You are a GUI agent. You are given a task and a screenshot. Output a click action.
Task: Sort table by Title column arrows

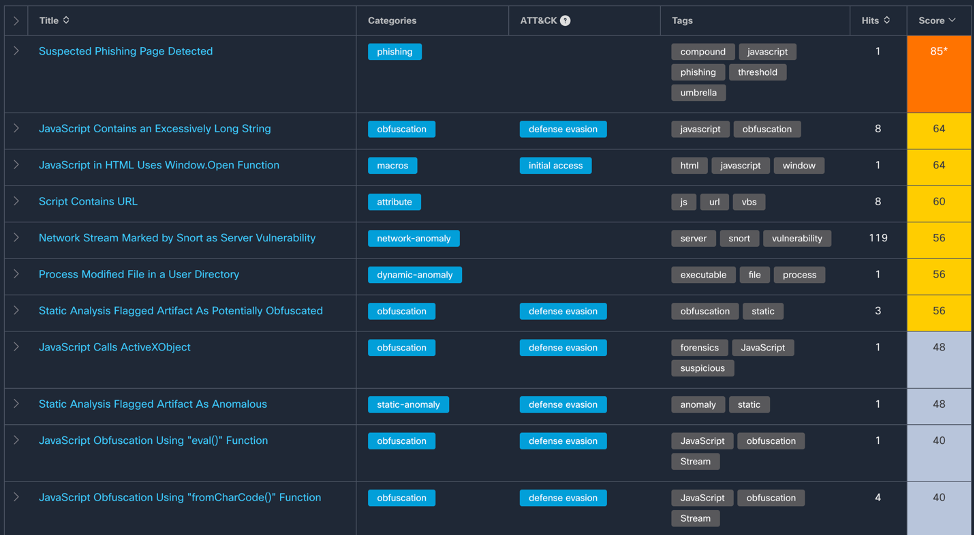click(x=66, y=20)
